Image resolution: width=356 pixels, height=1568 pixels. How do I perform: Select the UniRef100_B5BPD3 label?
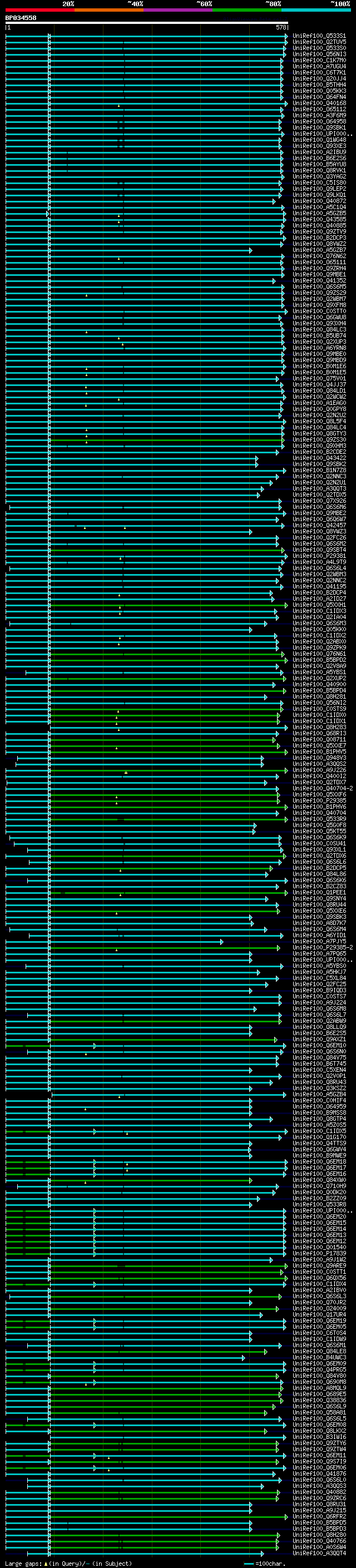(319, 1529)
